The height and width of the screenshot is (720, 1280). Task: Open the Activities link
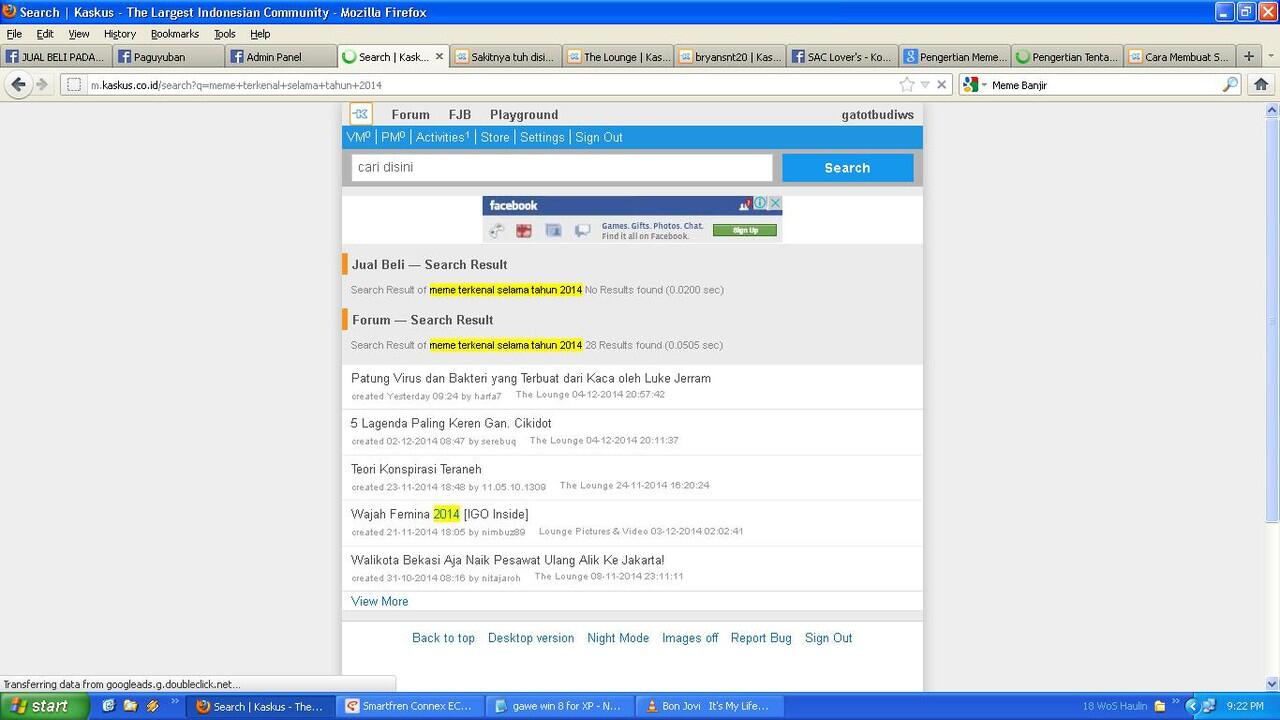point(442,137)
